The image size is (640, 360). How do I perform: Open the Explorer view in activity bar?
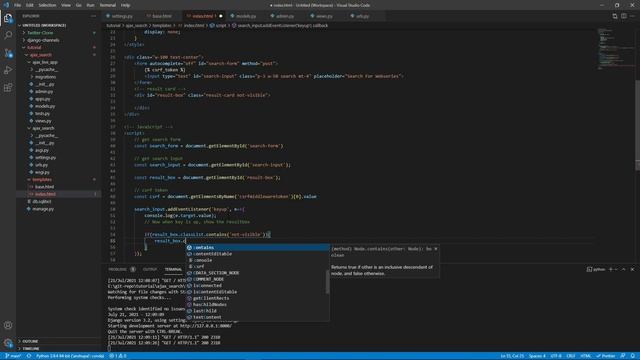pyautogui.click(x=8, y=18)
